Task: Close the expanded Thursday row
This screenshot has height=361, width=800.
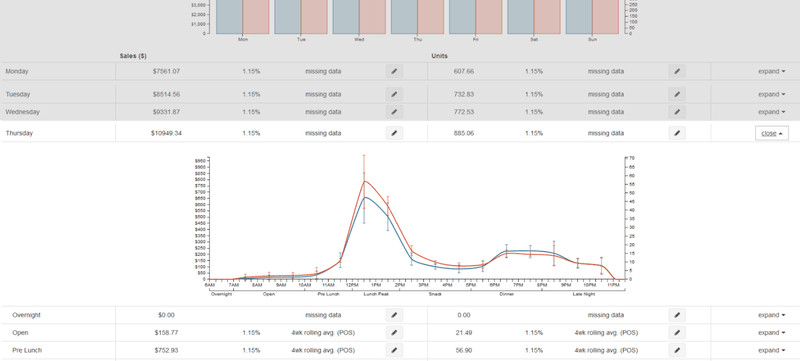Action: tap(771, 133)
